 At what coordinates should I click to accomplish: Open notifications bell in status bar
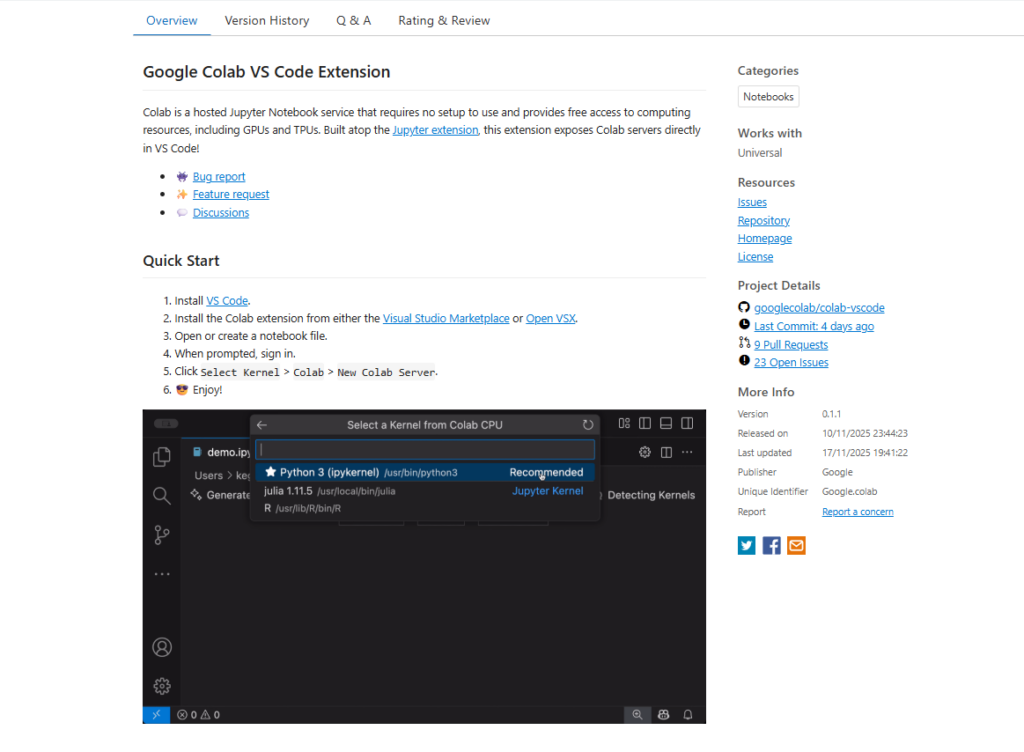688,715
